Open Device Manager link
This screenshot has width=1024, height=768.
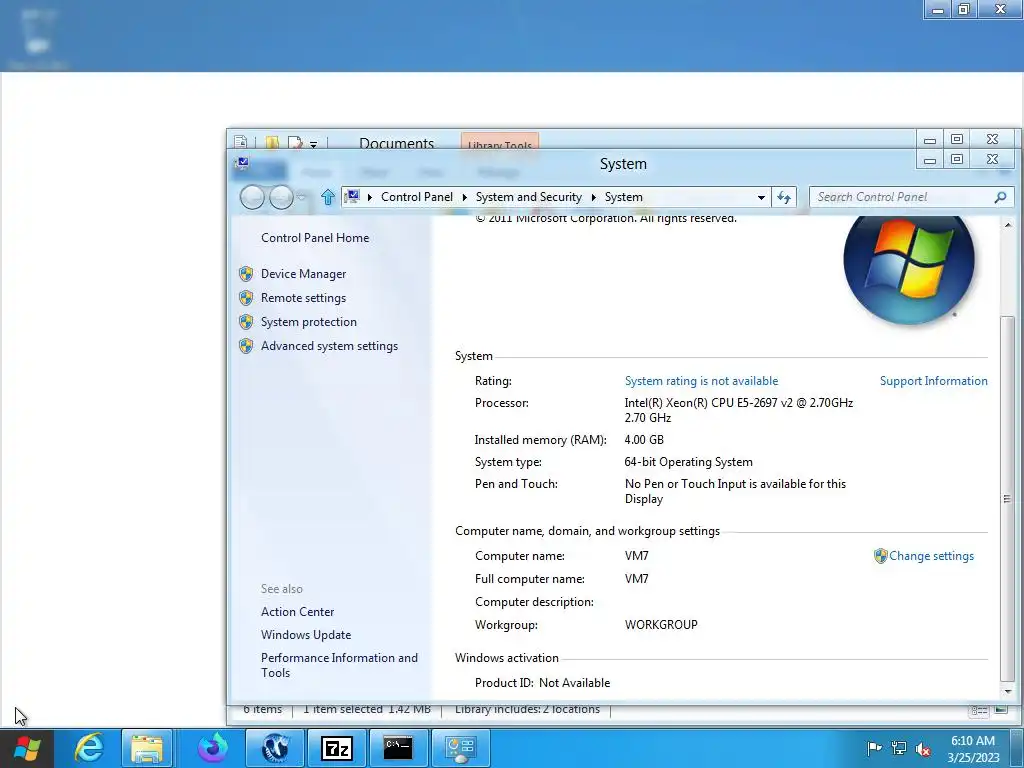point(304,274)
